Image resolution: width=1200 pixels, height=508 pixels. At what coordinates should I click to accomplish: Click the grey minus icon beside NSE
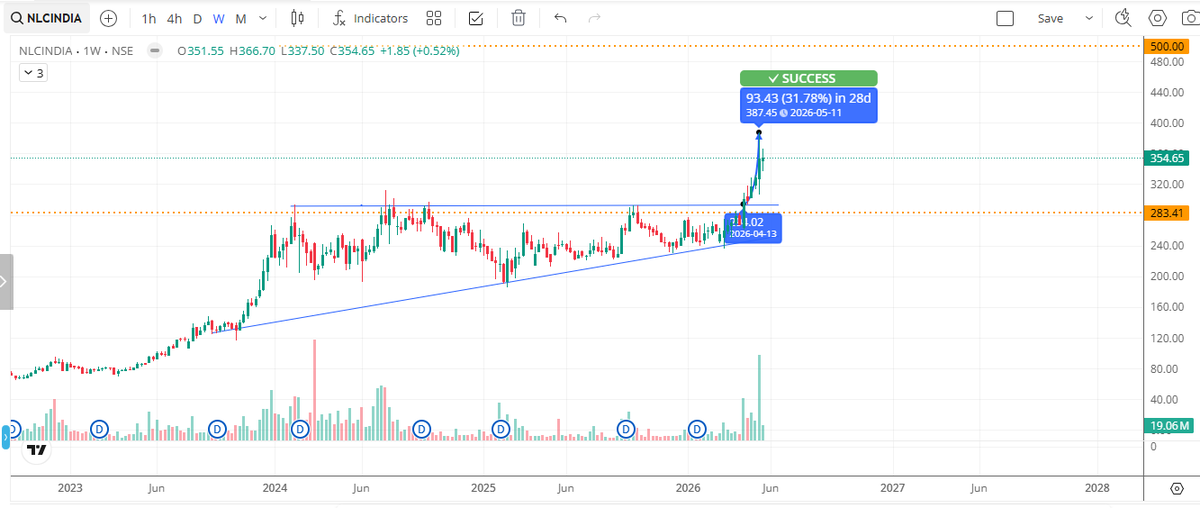tap(153, 50)
